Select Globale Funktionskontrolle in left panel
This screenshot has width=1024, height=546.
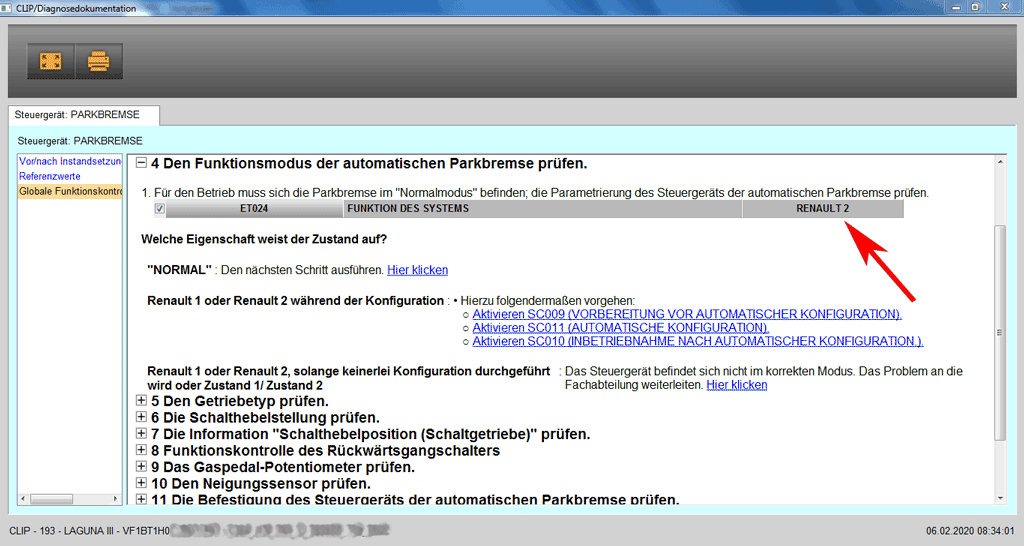70,191
